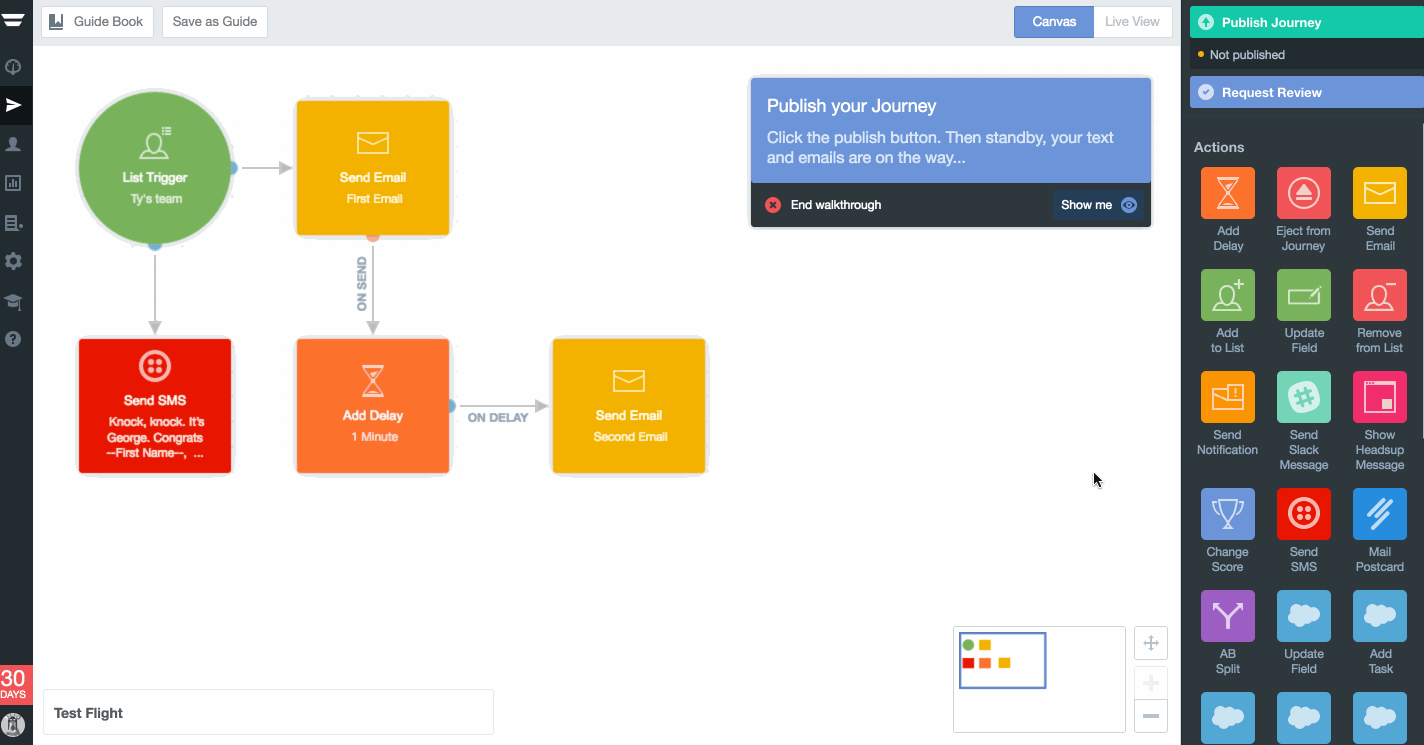
Task: Zoom in with the plus button
Action: coord(1151,683)
